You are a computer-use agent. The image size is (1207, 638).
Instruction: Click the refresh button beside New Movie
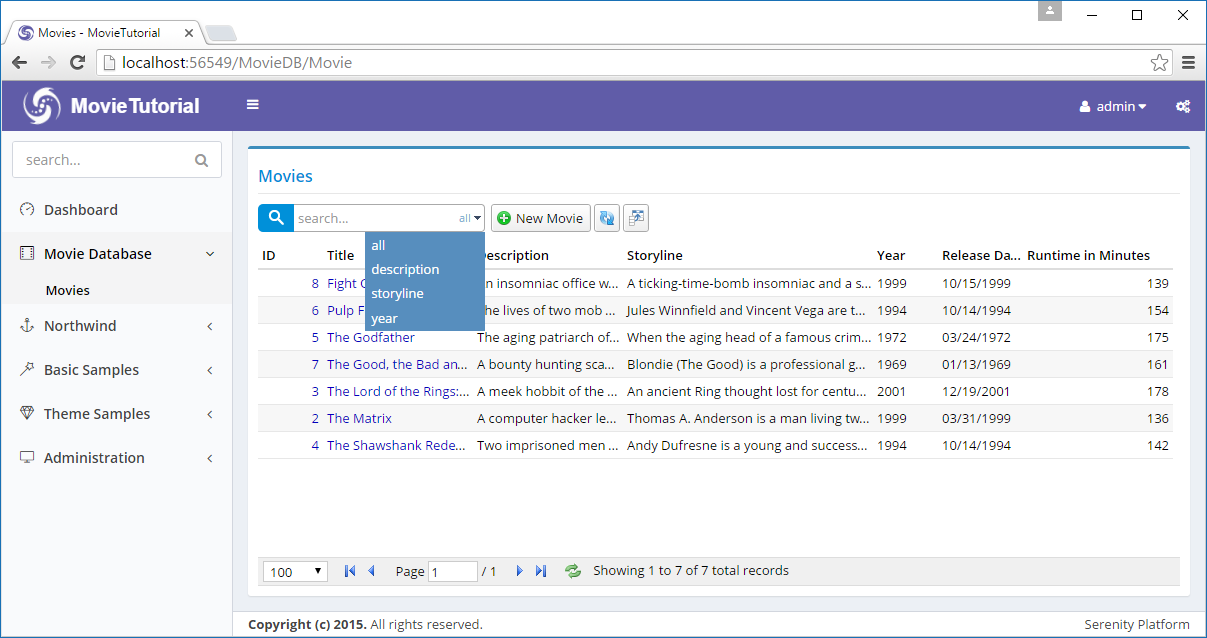coord(607,218)
